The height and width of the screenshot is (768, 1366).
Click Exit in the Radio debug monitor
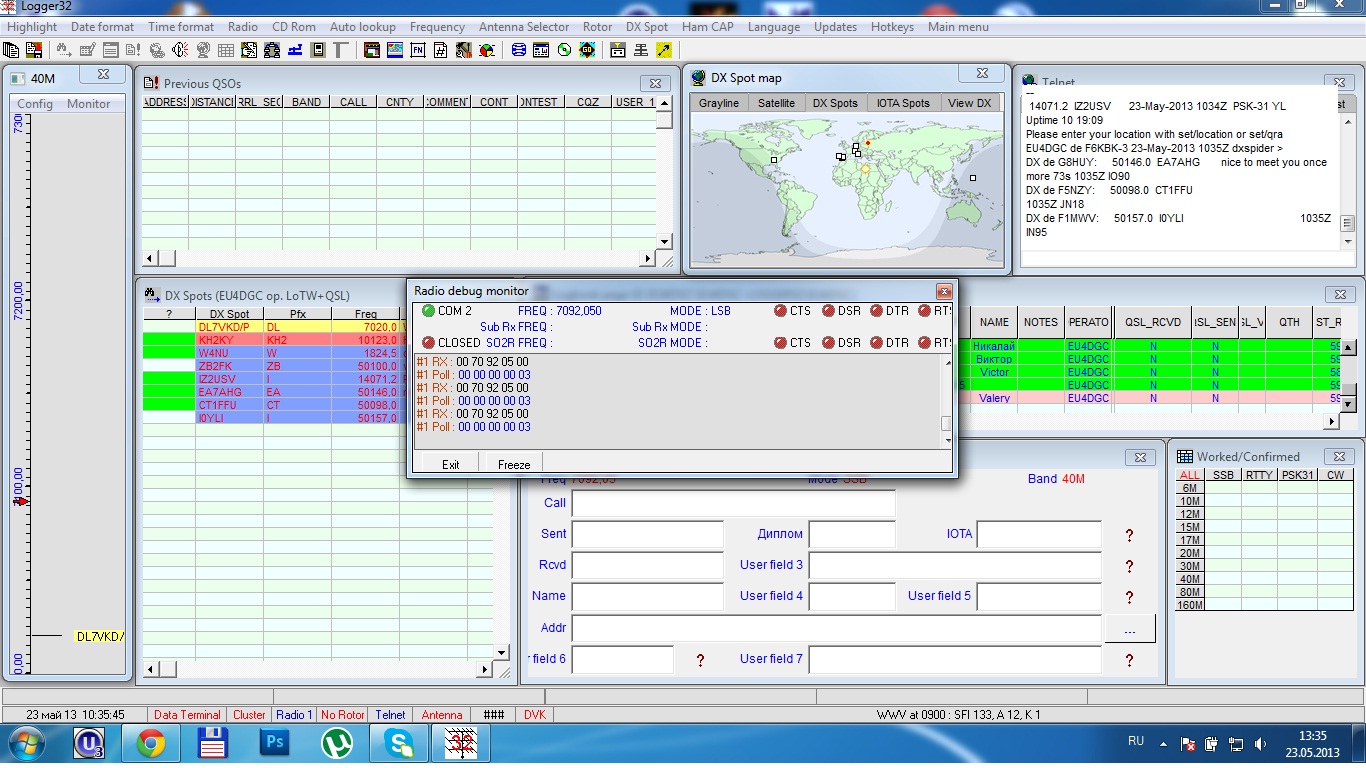pyautogui.click(x=451, y=464)
